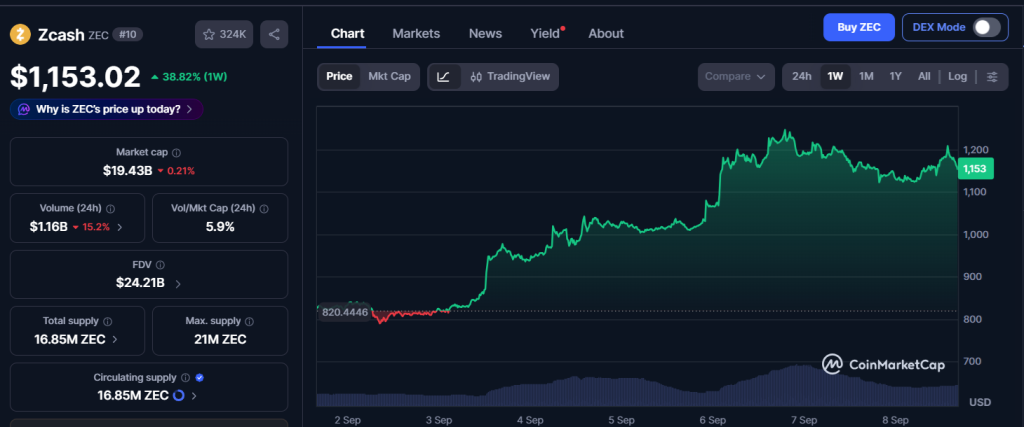Switch to News tab

pos(485,33)
